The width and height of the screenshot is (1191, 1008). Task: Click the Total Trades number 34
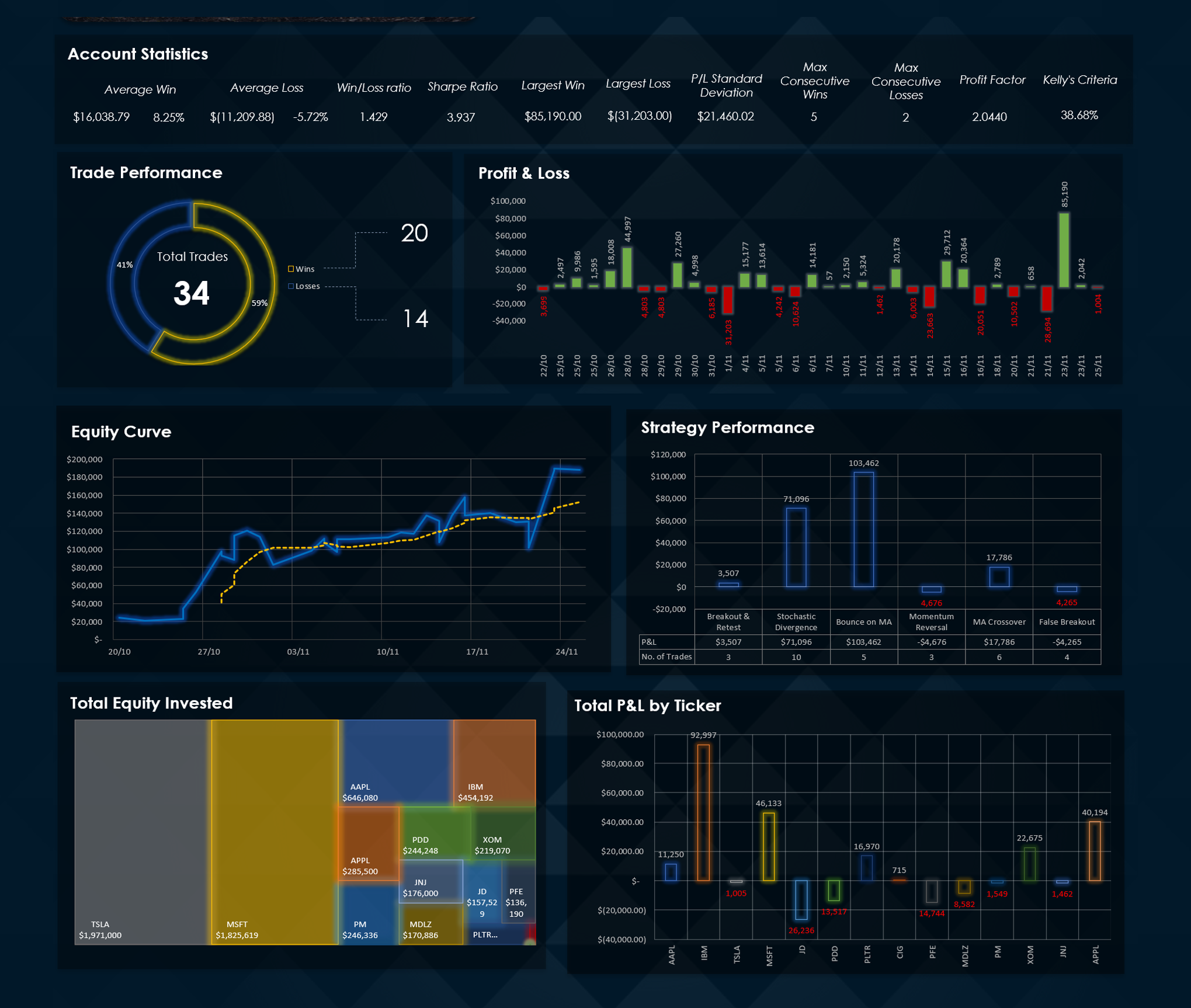coord(192,293)
